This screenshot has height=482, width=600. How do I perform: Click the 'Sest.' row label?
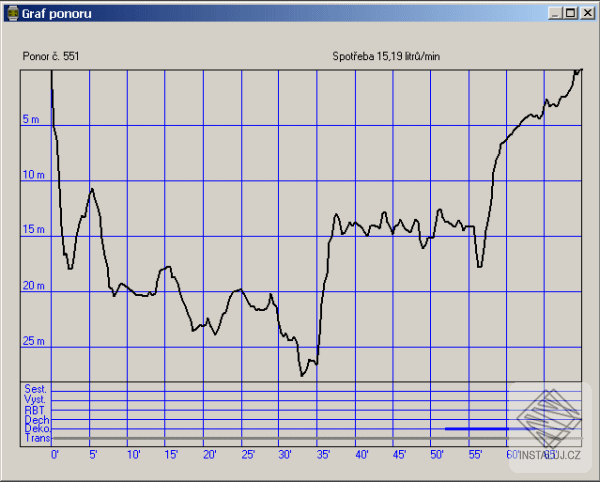click(36, 389)
